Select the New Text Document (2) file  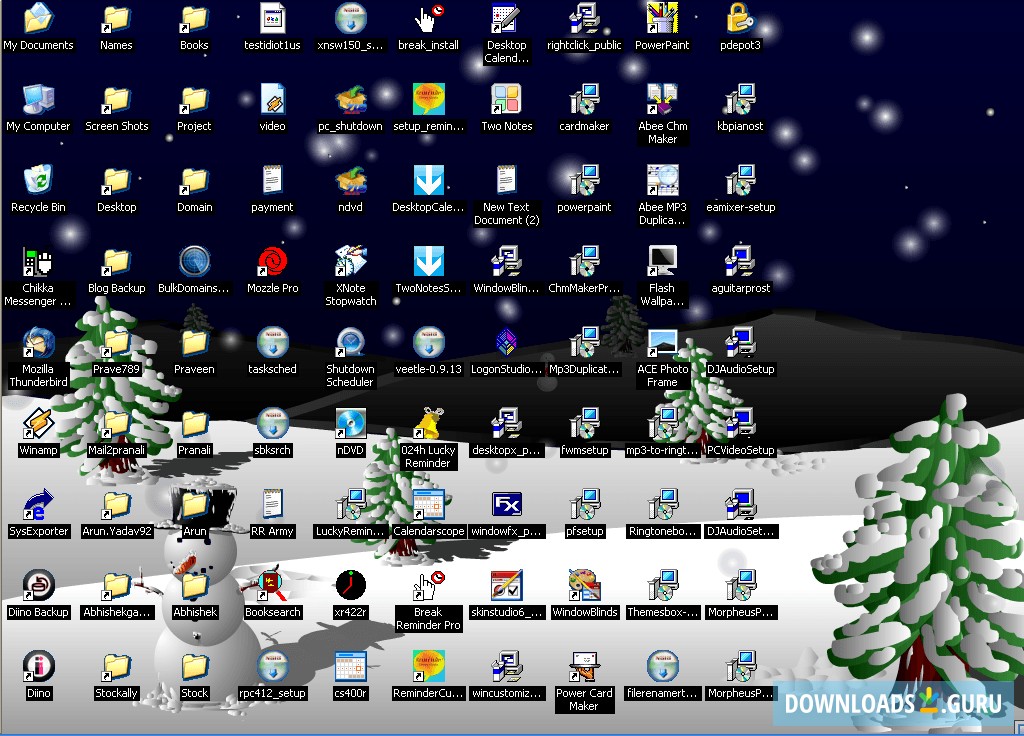506,180
